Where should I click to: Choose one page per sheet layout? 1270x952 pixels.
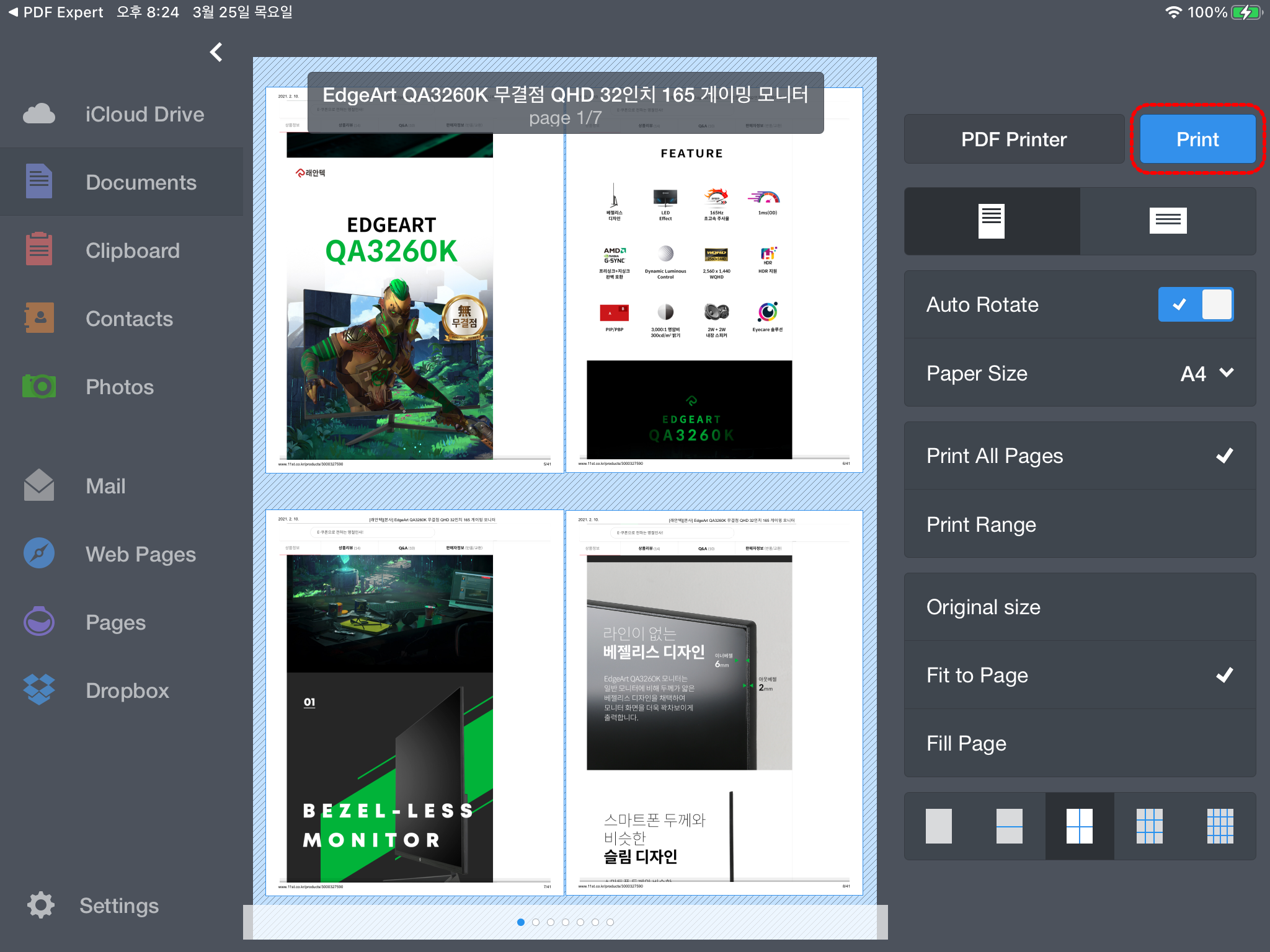tap(938, 826)
